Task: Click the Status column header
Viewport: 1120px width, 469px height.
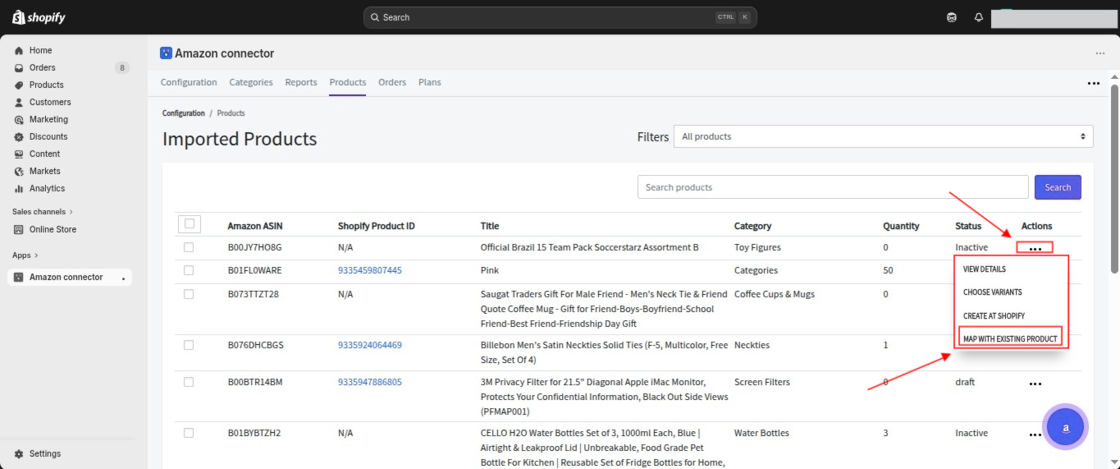Action: (x=968, y=226)
